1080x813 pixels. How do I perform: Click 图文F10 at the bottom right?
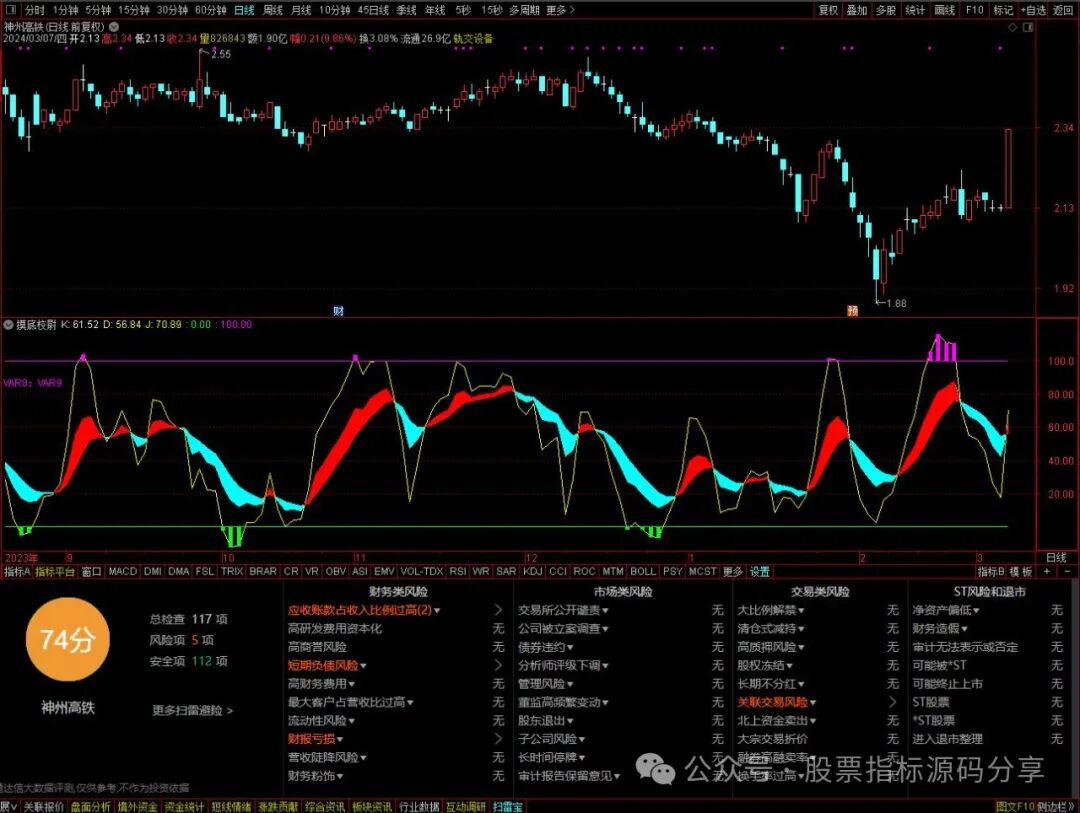click(x=1015, y=806)
